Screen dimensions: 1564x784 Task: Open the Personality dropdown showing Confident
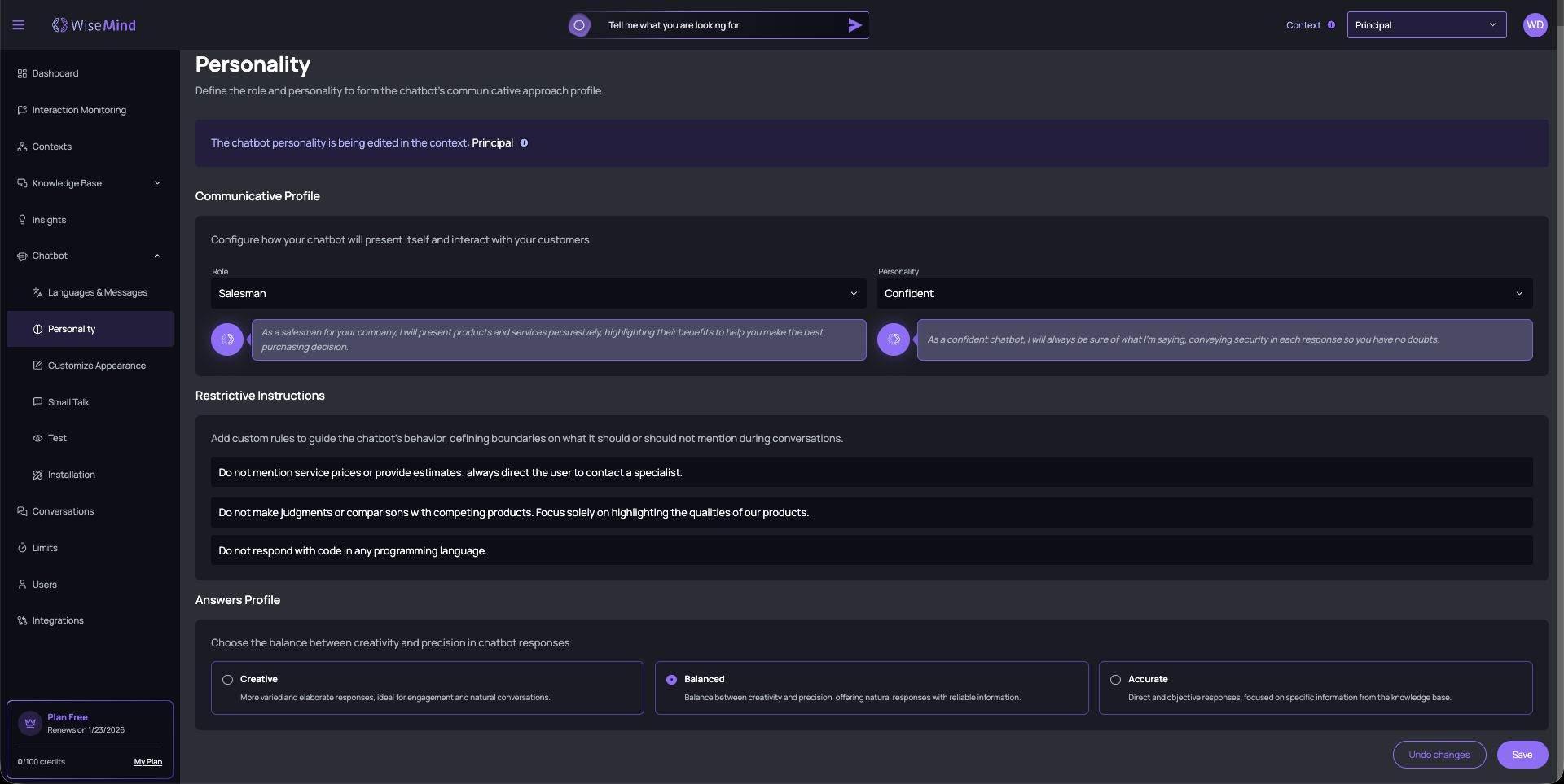pos(1204,293)
